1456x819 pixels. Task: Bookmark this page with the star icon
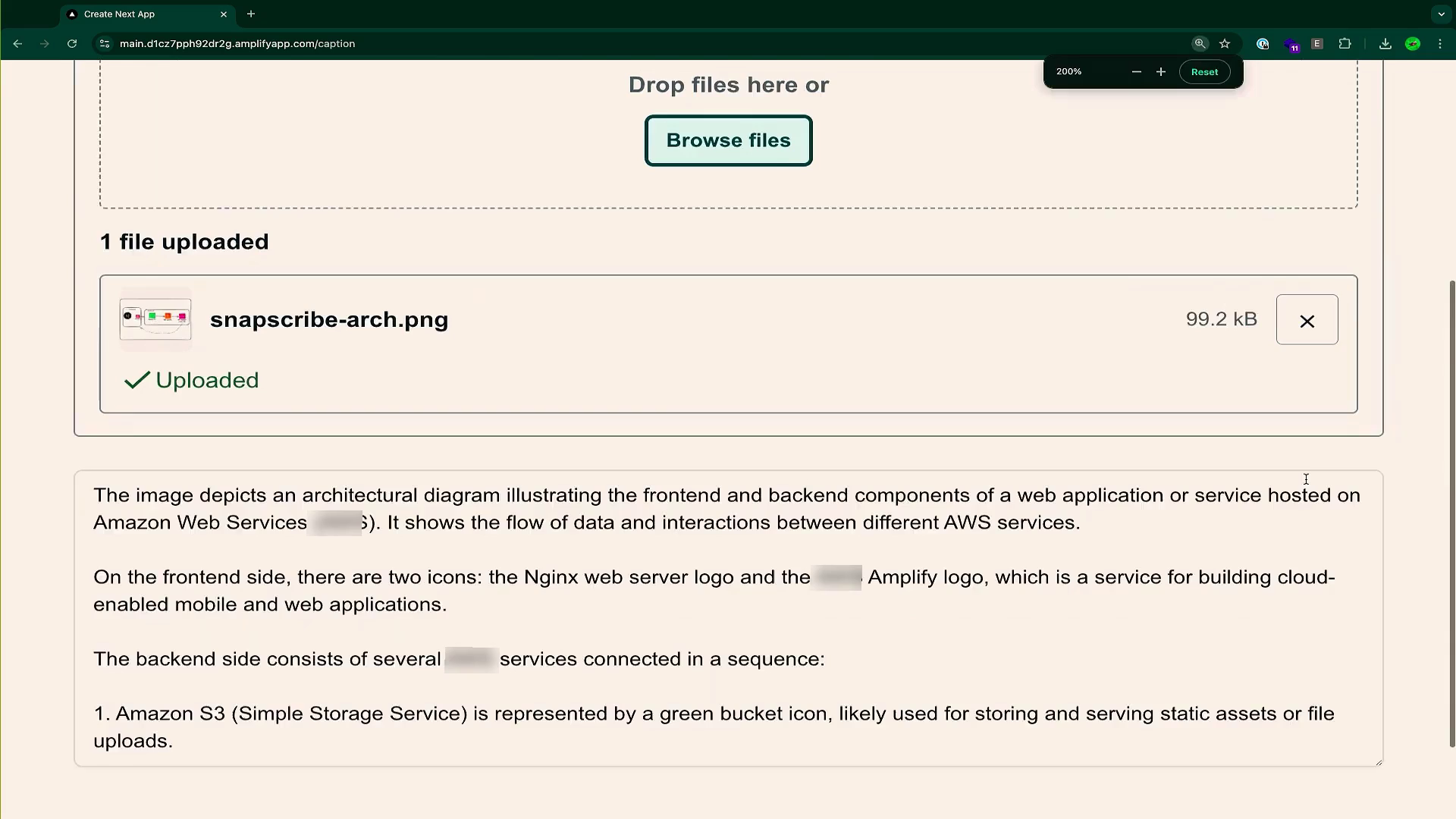pyautogui.click(x=1224, y=44)
